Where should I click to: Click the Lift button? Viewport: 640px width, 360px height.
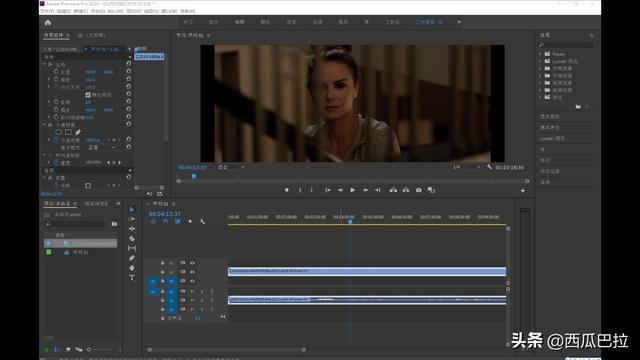393,190
